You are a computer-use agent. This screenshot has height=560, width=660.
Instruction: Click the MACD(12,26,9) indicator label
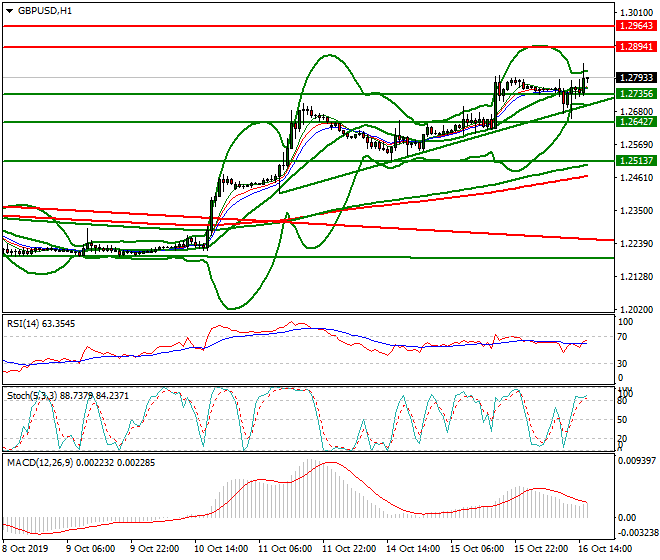[x=81, y=463]
